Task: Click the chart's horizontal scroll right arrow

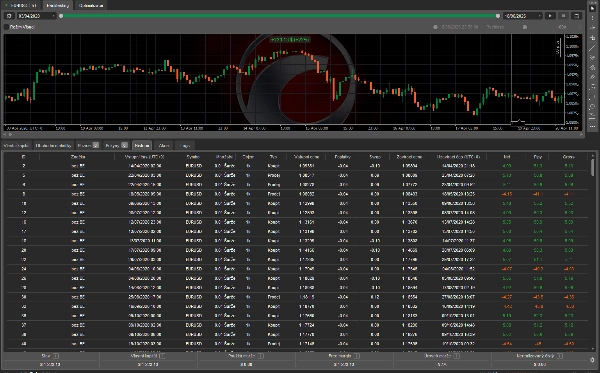Action: 581,135
